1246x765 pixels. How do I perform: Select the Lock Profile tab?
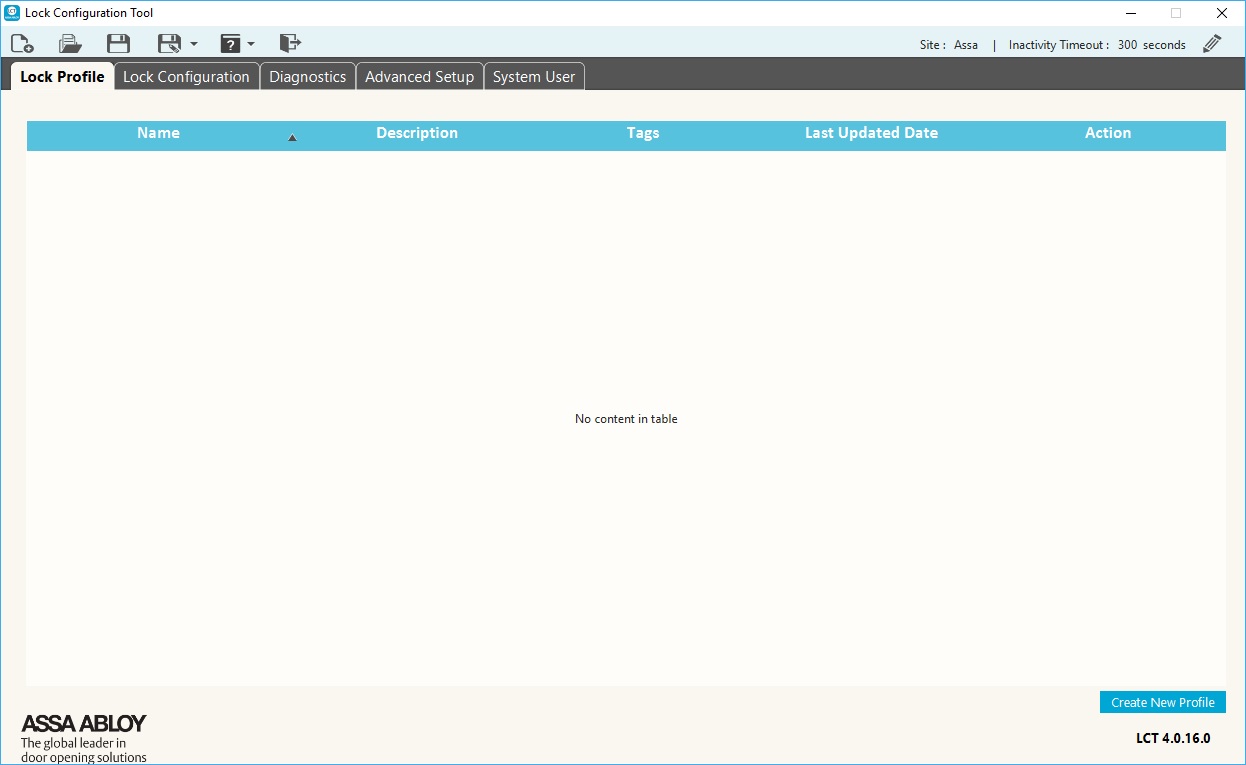pyautogui.click(x=62, y=77)
